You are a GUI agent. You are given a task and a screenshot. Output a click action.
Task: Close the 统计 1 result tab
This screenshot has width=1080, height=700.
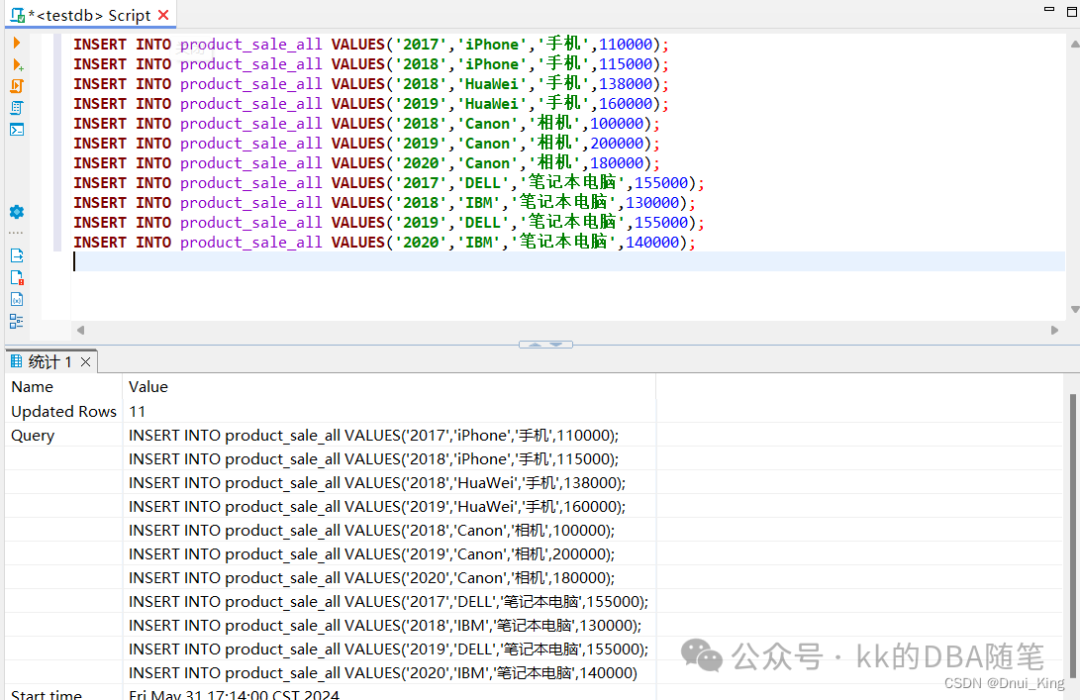coord(85,362)
